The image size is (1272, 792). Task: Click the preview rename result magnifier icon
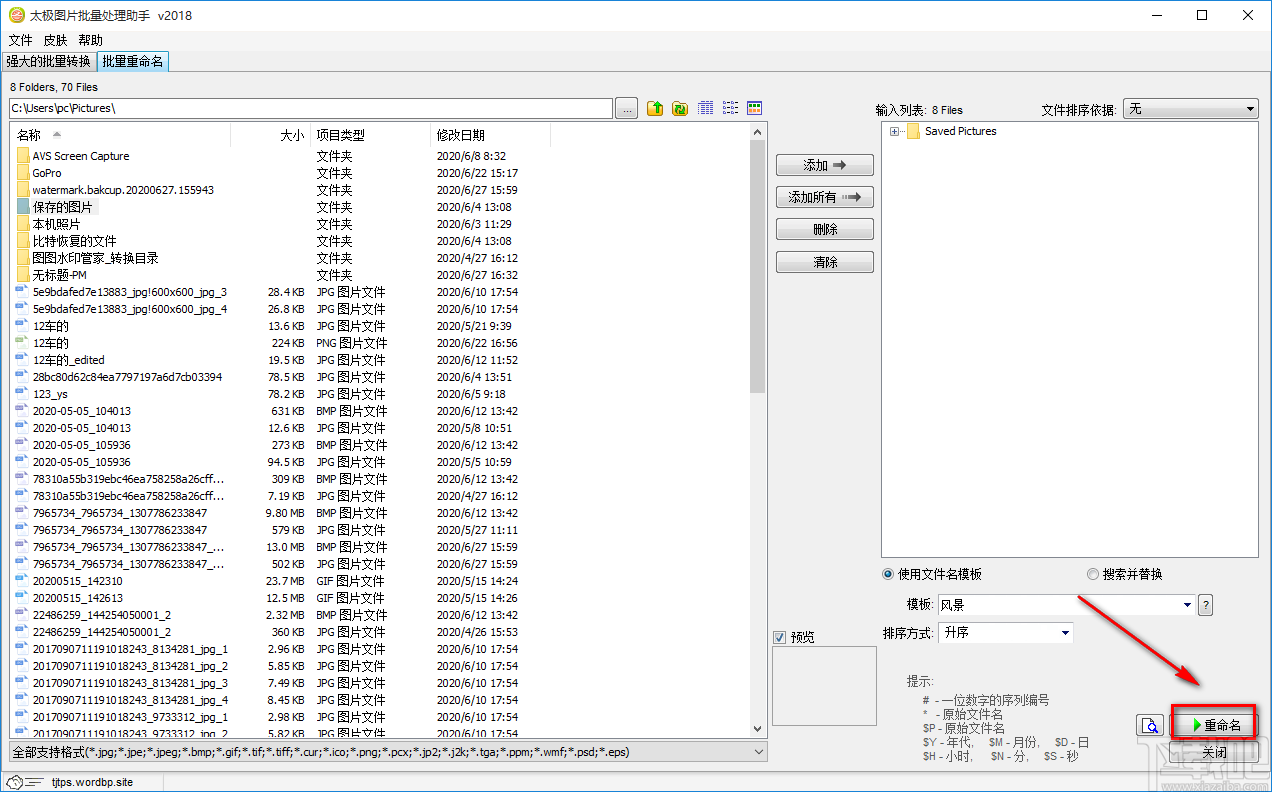1150,725
